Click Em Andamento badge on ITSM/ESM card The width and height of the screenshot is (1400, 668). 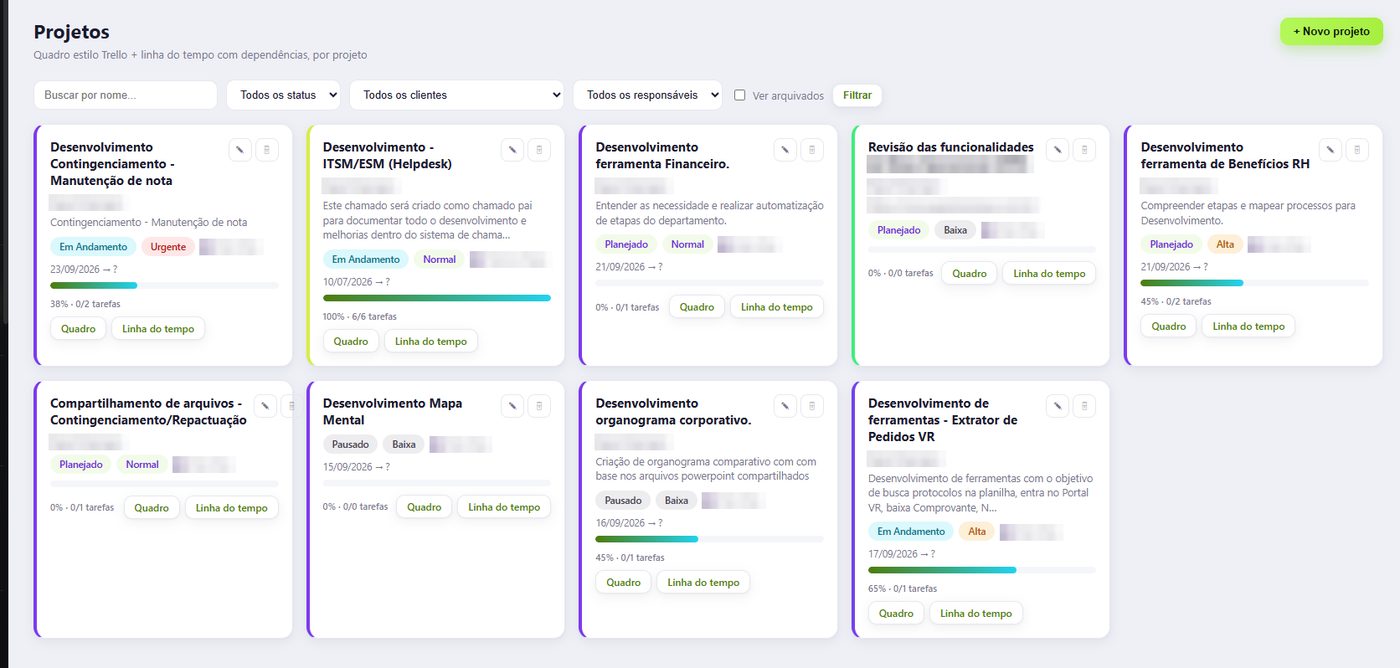(x=365, y=259)
